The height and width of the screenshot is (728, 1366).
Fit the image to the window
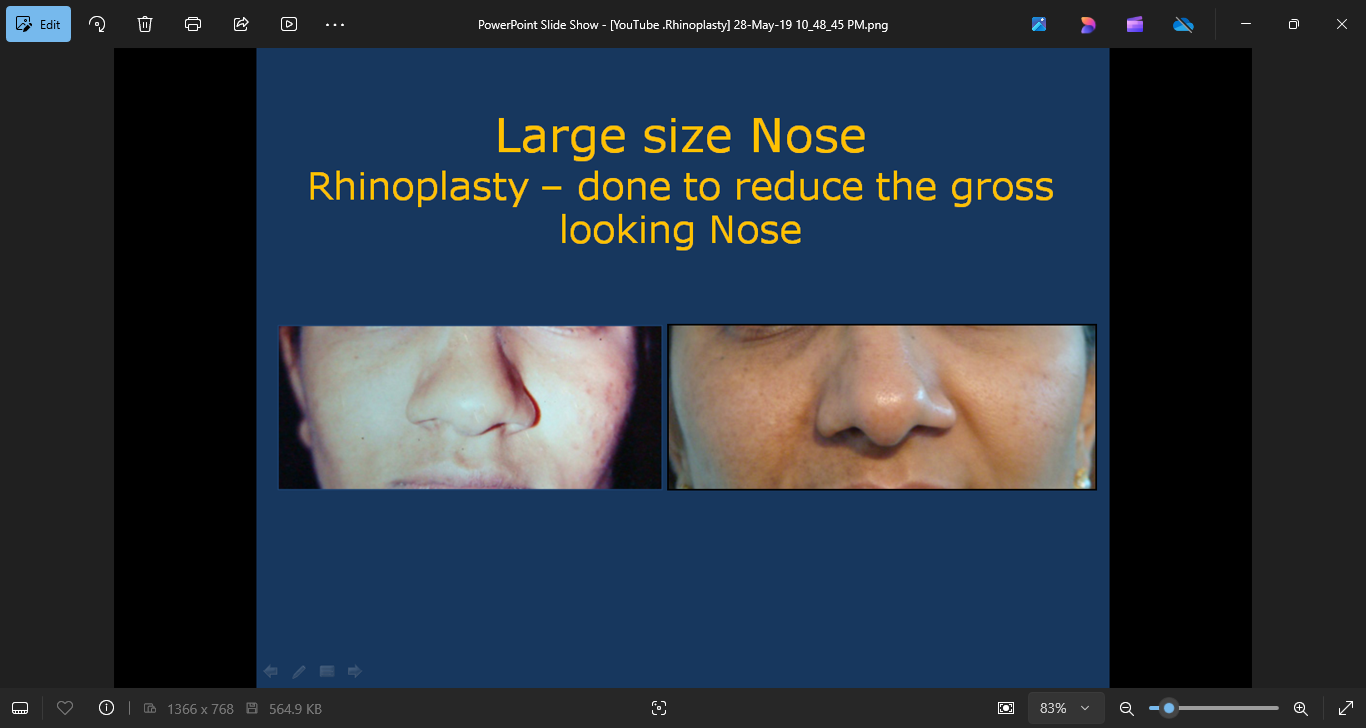[1006, 708]
